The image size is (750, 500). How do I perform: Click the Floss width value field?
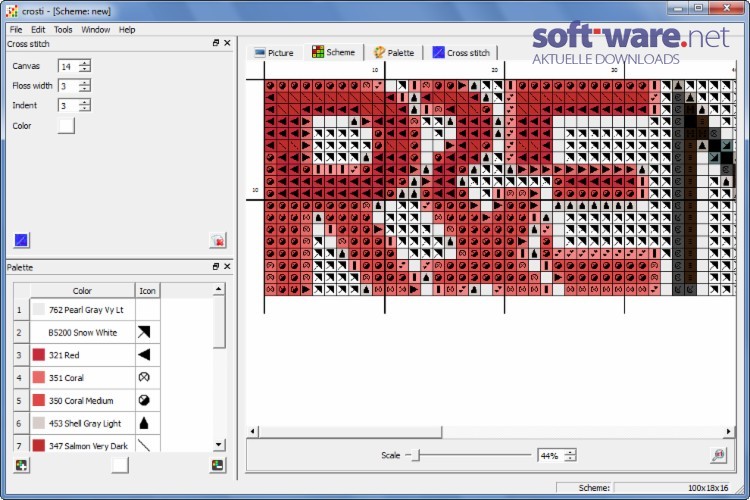point(68,86)
